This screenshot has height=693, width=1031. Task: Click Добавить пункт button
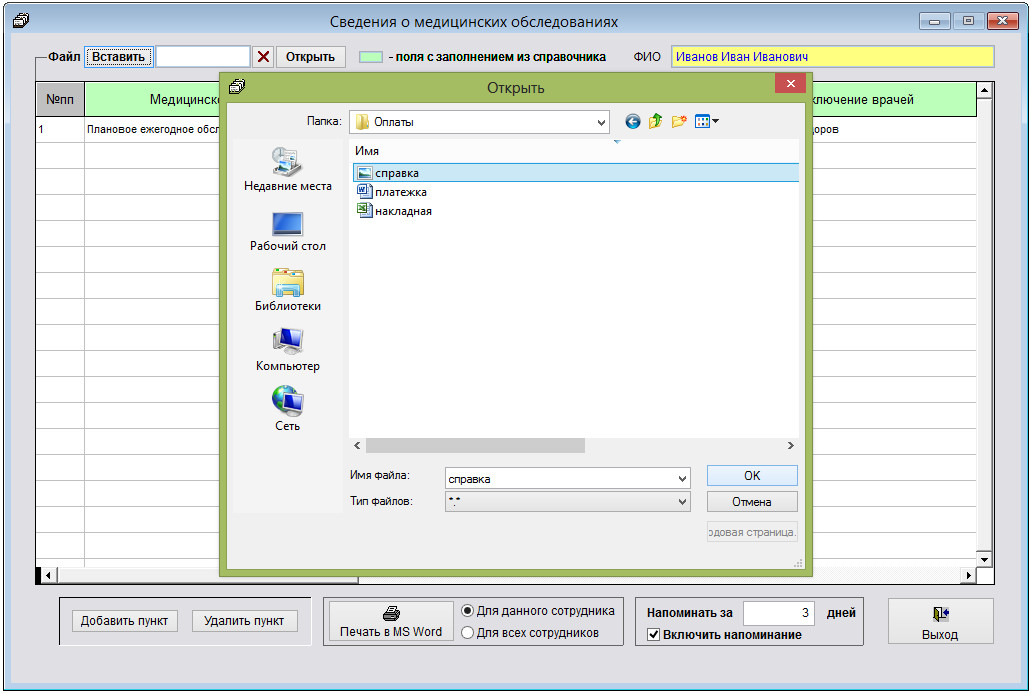click(124, 621)
